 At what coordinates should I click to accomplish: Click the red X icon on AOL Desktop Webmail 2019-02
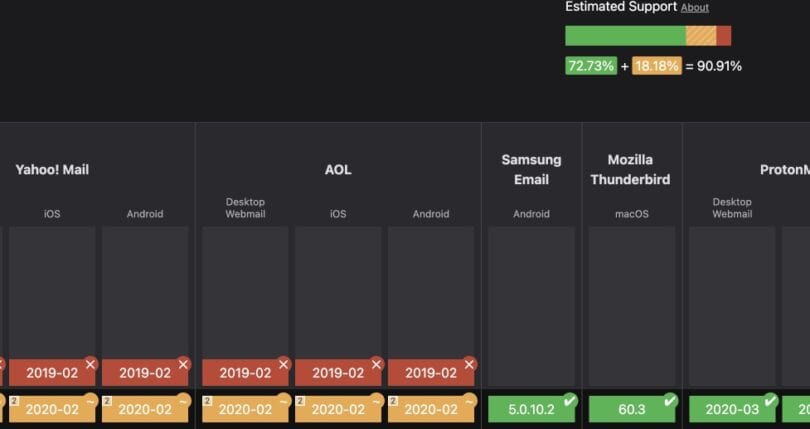point(284,364)
